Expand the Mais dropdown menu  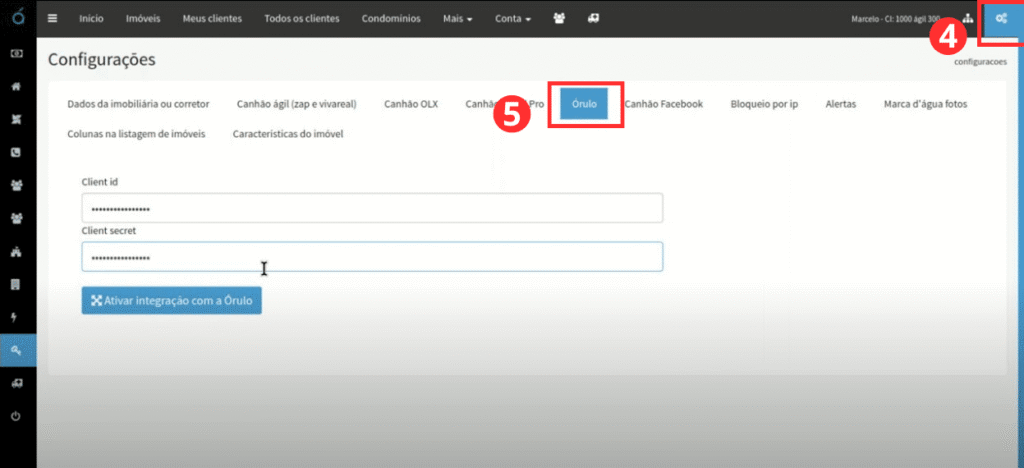click(x=458, y=19)
